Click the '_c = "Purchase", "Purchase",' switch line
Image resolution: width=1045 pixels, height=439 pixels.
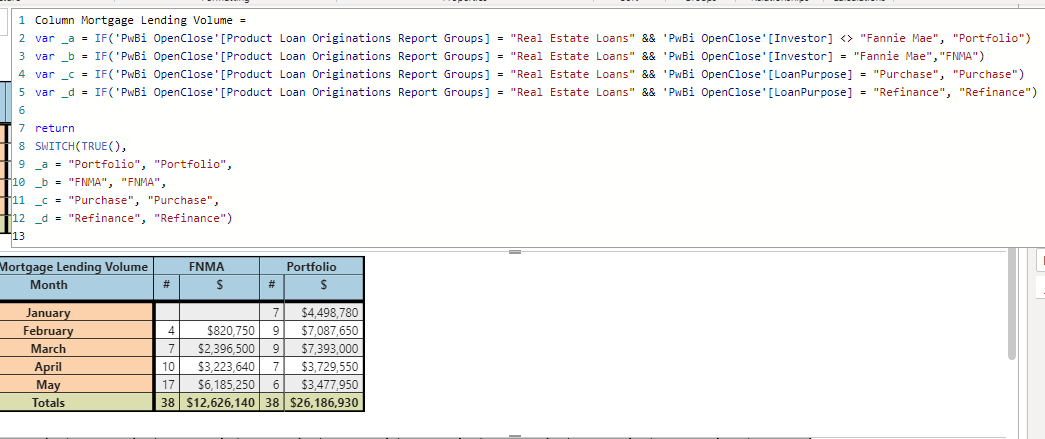[127, 201]
